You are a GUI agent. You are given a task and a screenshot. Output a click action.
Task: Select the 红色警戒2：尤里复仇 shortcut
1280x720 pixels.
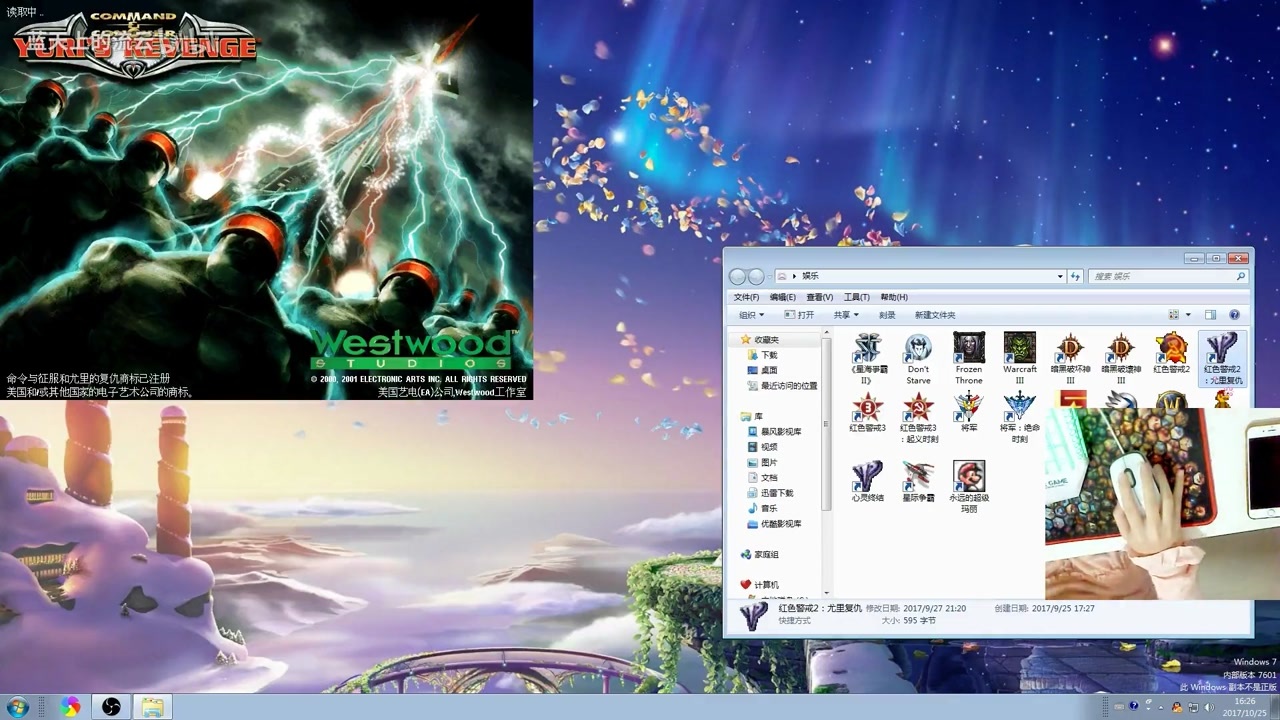(x=1222, y=358)
